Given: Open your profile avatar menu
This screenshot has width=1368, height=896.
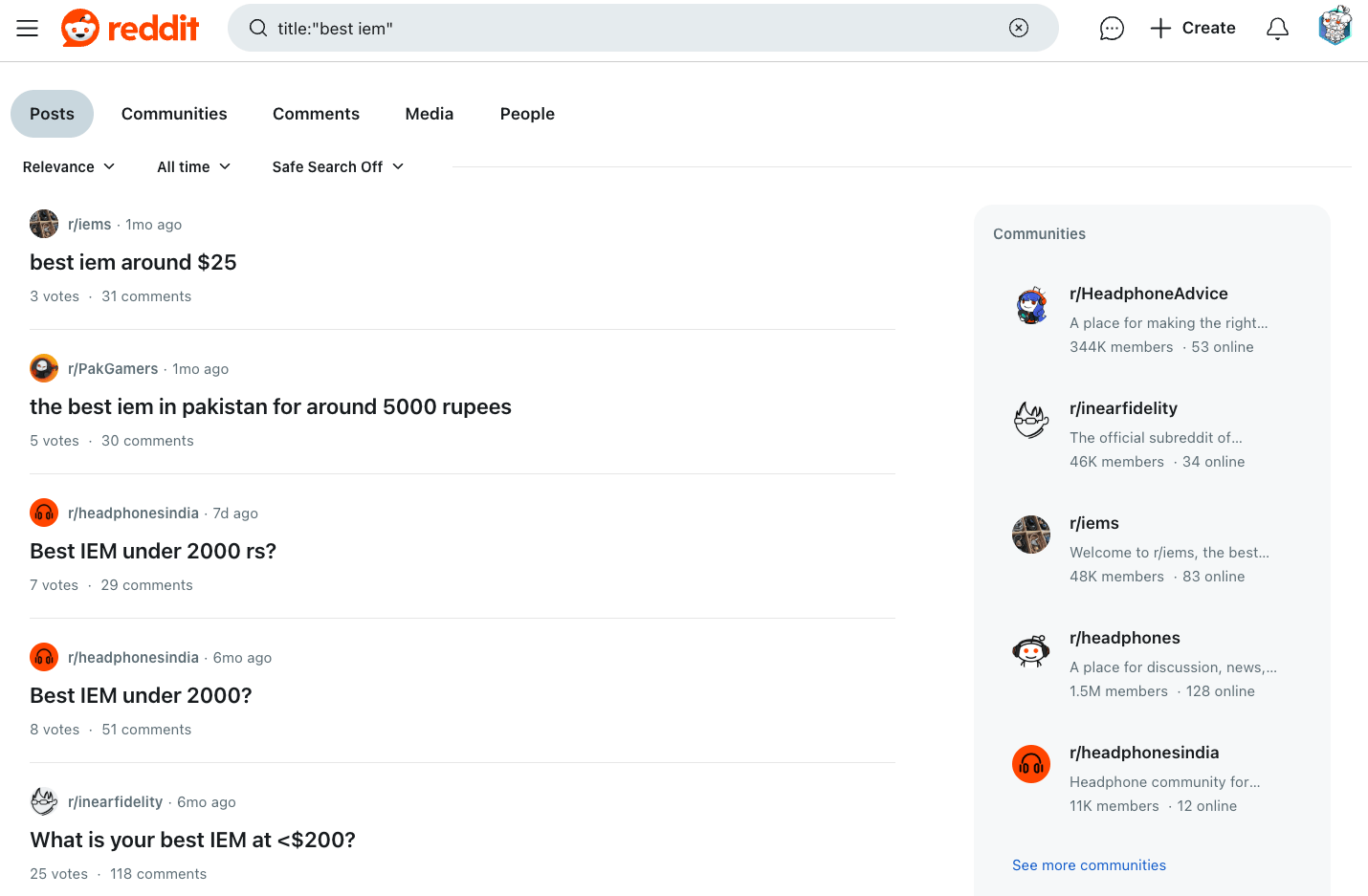Looking at the screenshot, I should point(1335,26).
